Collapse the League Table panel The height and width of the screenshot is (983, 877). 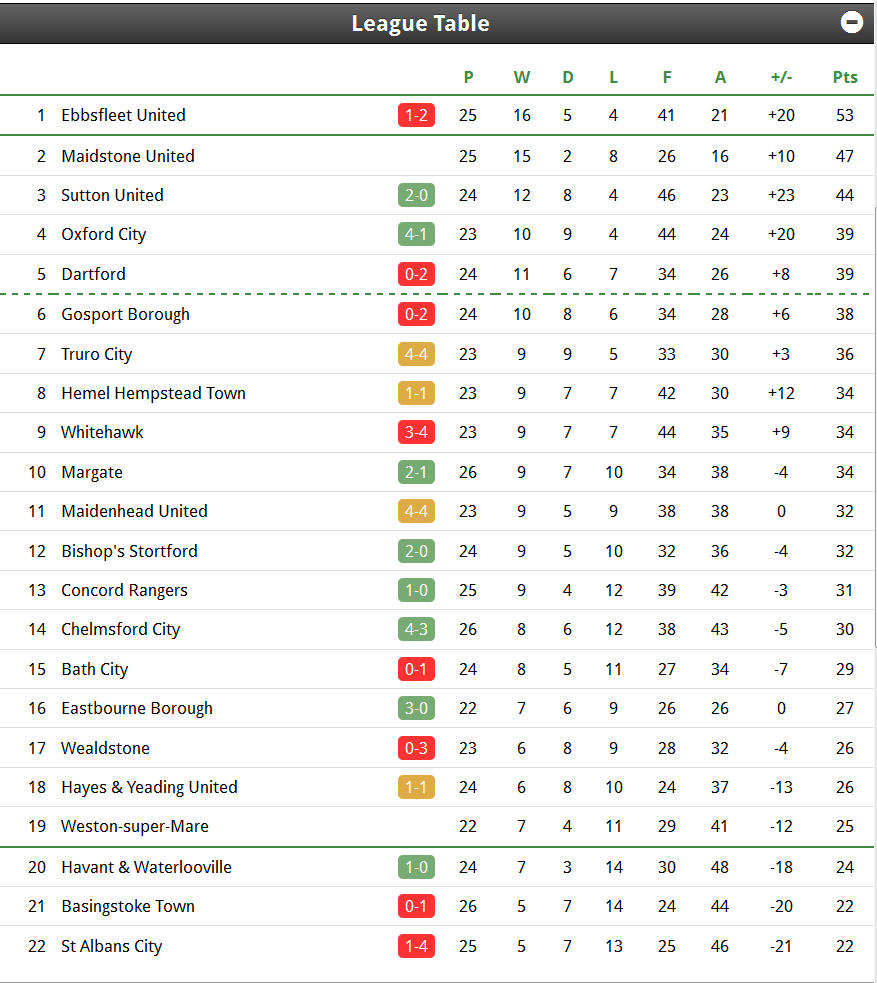pyautogui.click(x=851, y=23)
